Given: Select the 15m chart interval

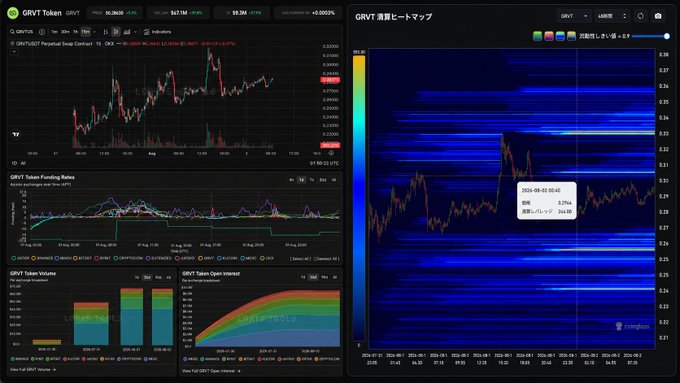Looking at the screenshot, I should 85,32.
